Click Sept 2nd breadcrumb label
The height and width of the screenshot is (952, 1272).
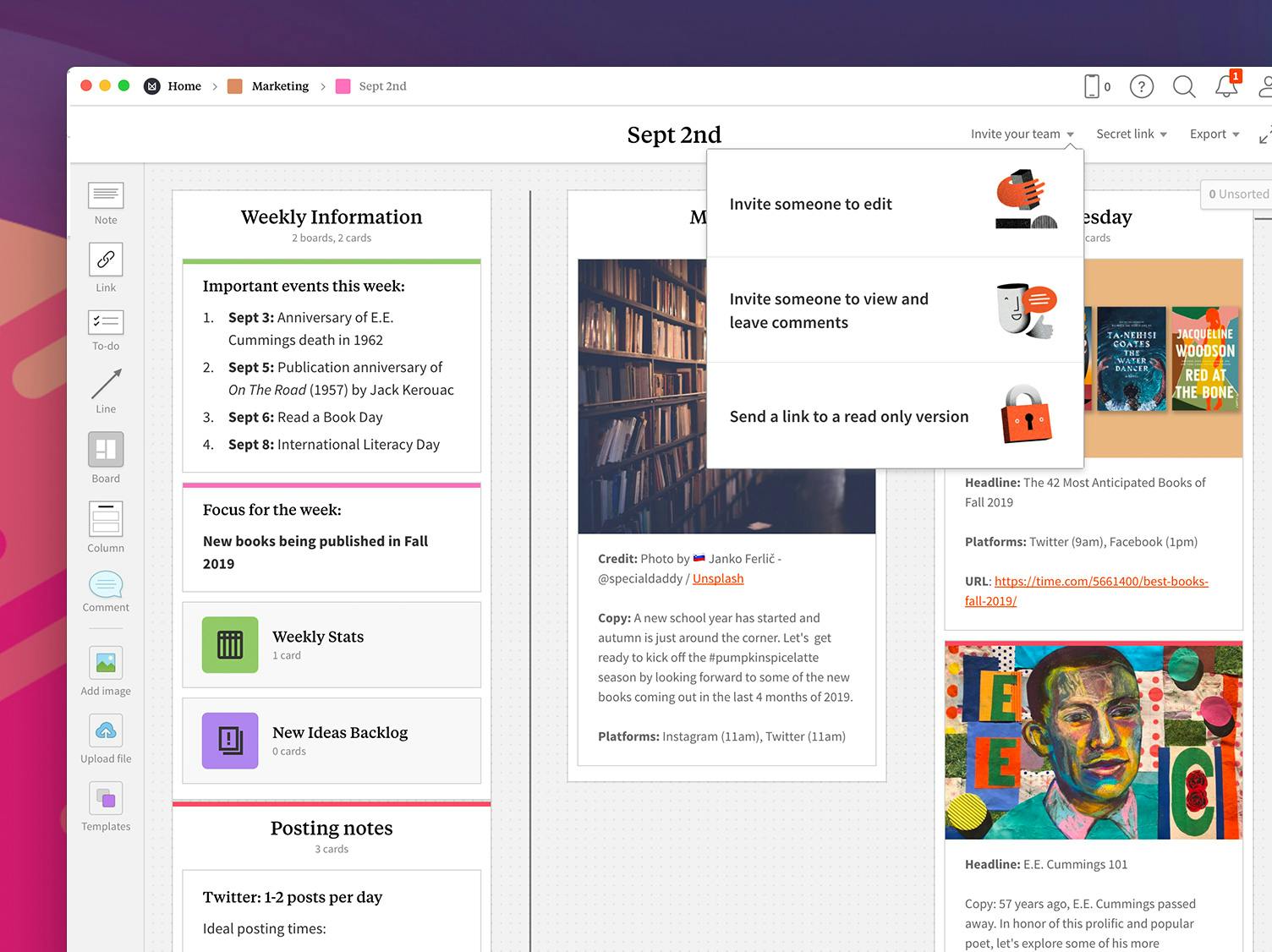coord(382,86)
